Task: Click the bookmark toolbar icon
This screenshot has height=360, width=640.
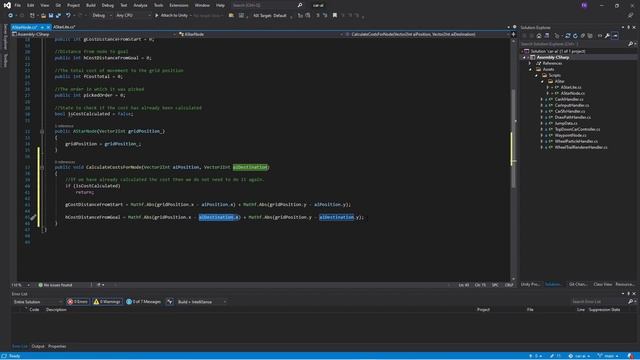Action: [x=335, y=16]
